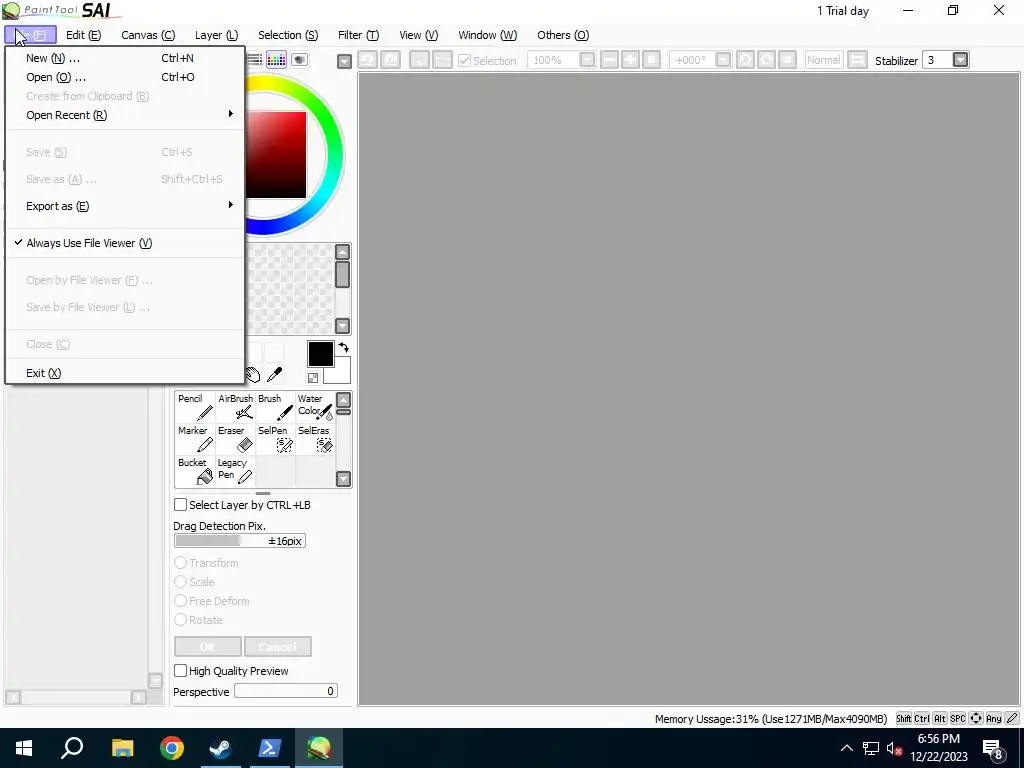Select the SelPen selection pen tool
Screen dimensions: 1024x768
tap(275, 439)
